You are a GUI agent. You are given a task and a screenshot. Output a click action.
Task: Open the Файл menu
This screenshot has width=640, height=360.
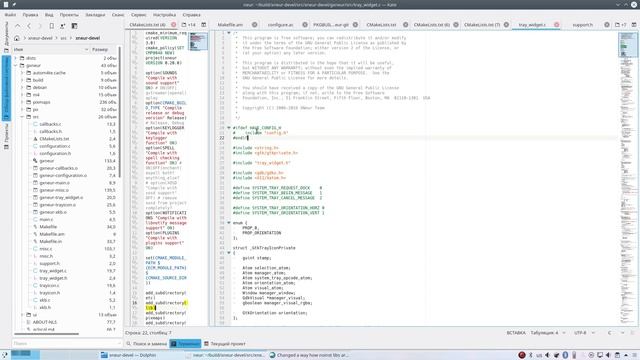click(x=10, y=15)
